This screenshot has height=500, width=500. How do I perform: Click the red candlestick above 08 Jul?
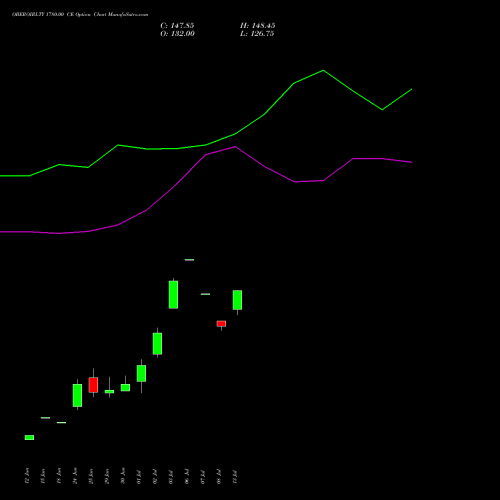coord(221,324)
